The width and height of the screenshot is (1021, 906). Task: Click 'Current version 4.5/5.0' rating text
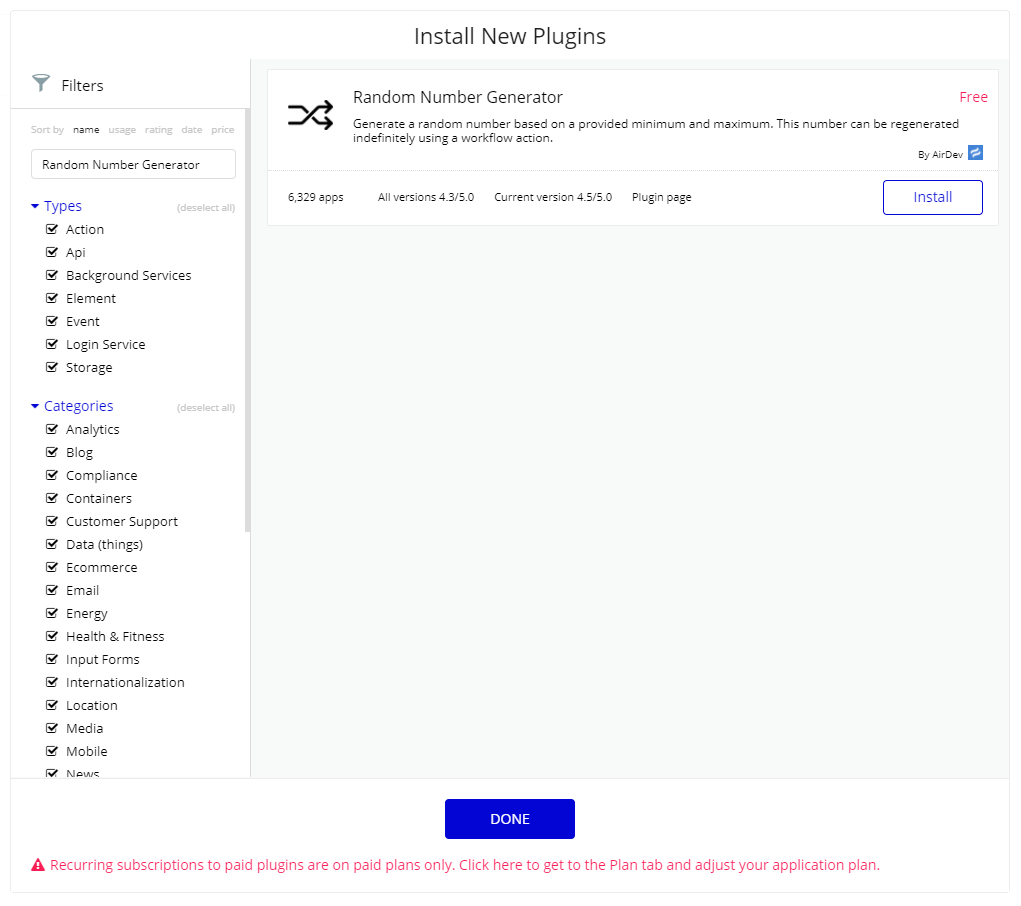pyautogui.click(x=553, y=197)
